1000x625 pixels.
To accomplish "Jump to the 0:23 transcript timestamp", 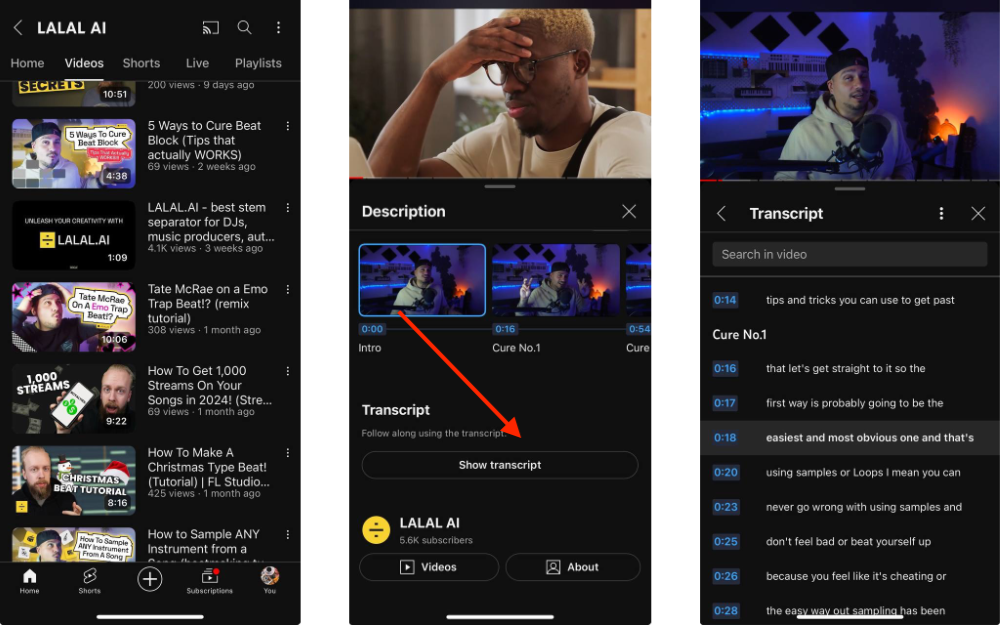I will 725,507.
